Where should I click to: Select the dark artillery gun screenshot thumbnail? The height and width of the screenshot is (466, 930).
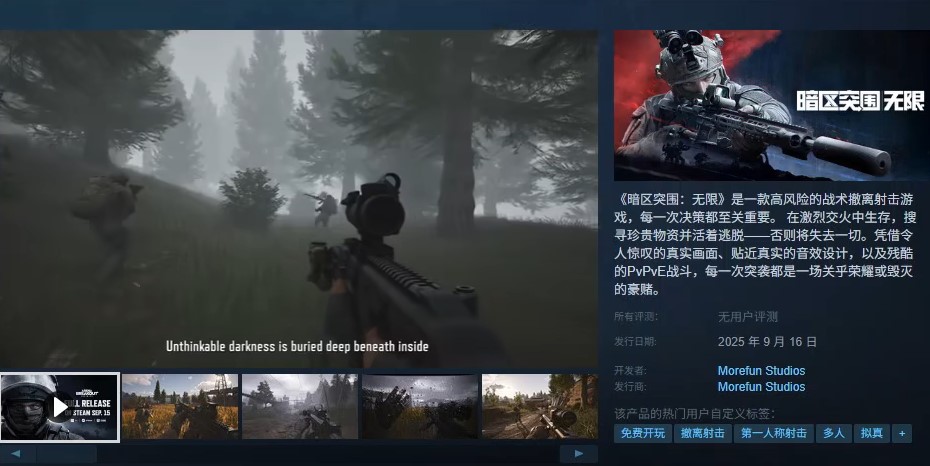point(419,407)
